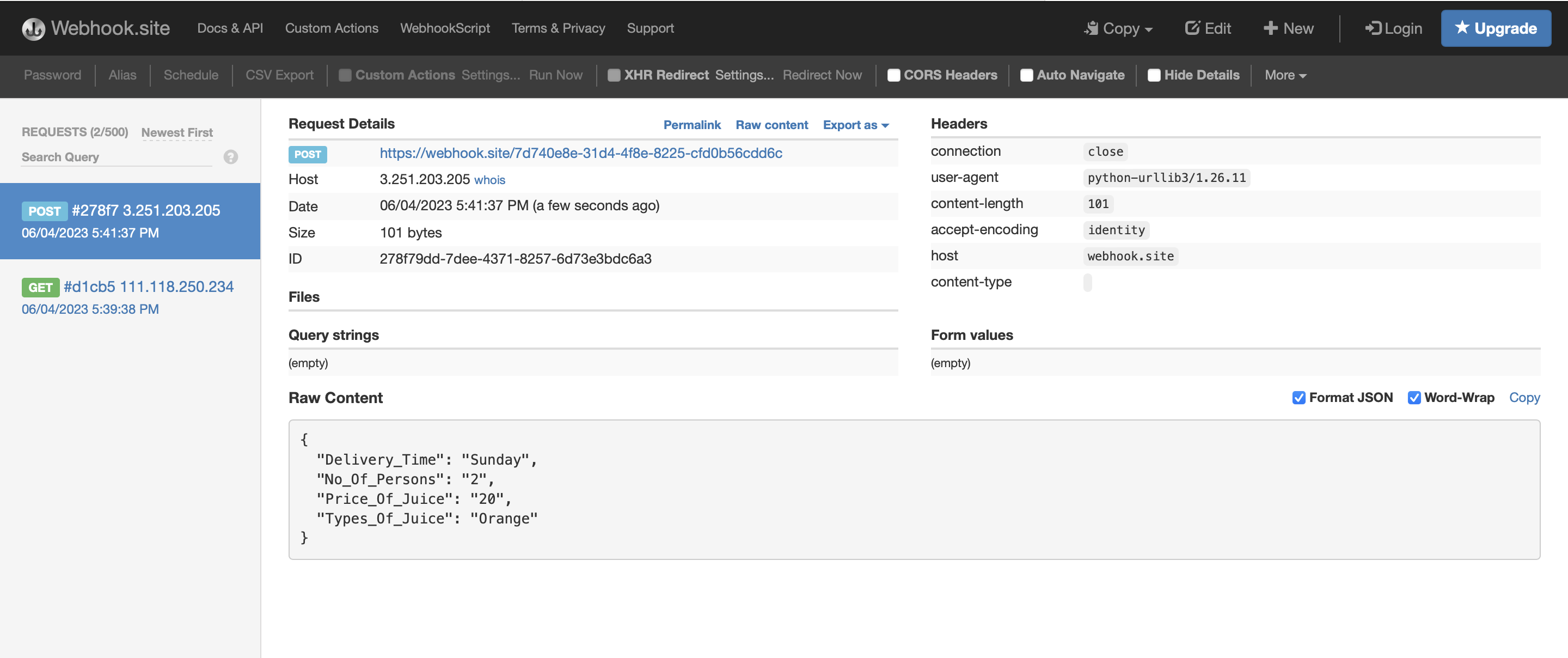1568x658 pixels.
Task: Change the Newest First sort order
Action: [x=177, y=133]
